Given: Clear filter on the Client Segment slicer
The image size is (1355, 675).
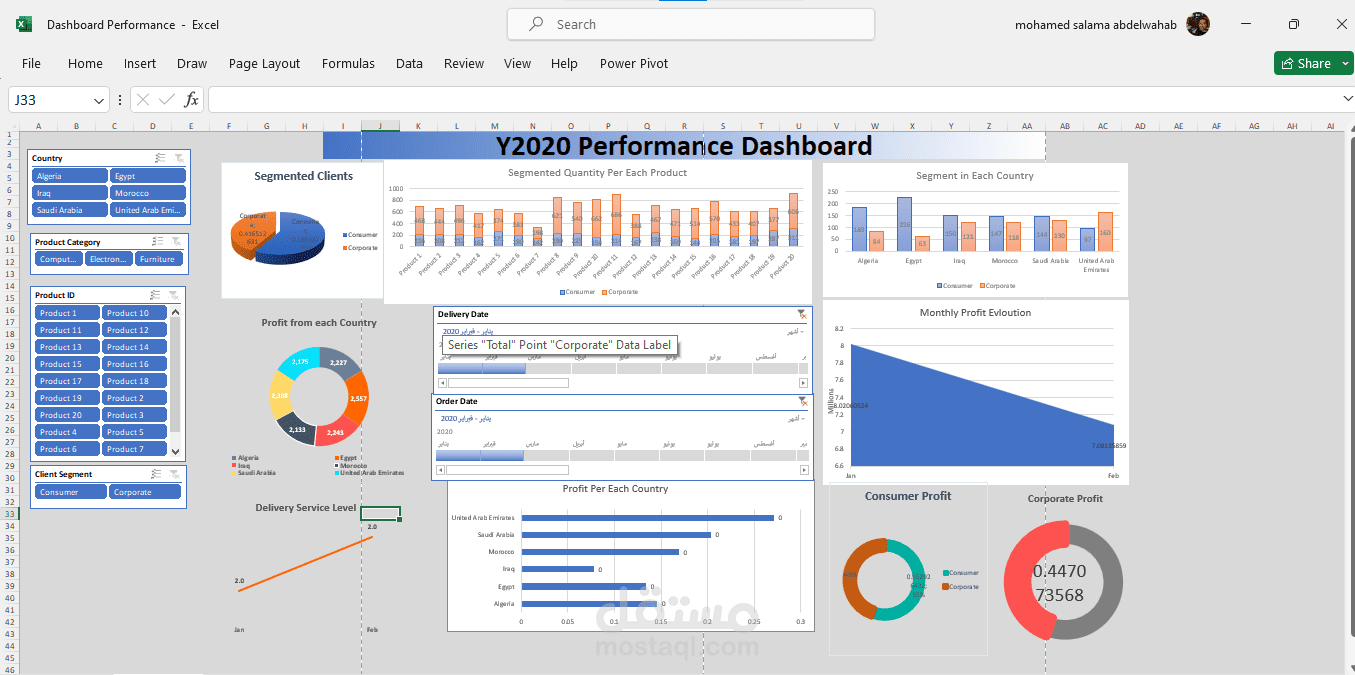Looking at the screenshot, I should (173, 474).
